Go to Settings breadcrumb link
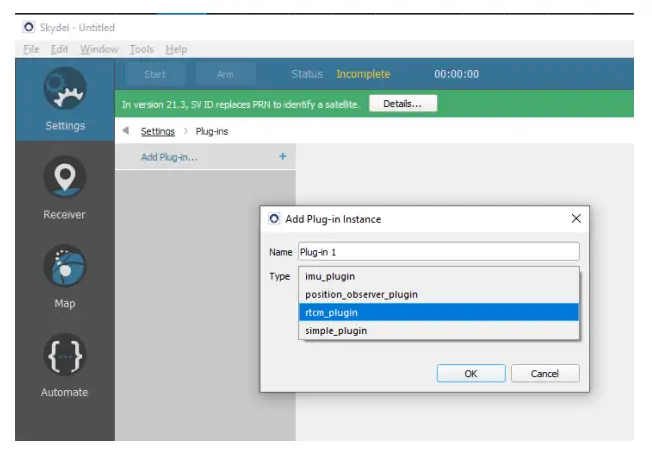652x452 pixels. pyautogui.click(x=158, y=131)
